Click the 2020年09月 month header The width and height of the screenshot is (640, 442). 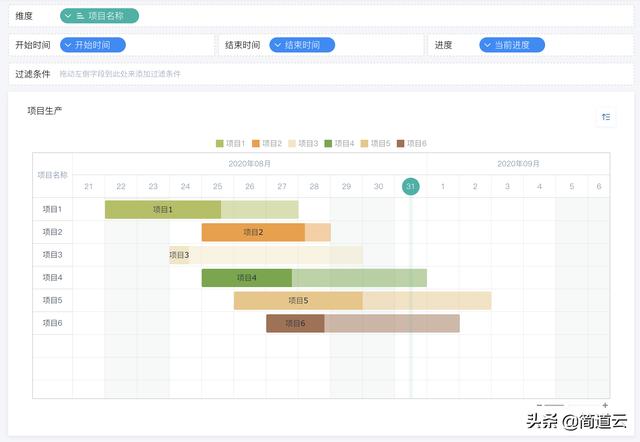(518, 164)
